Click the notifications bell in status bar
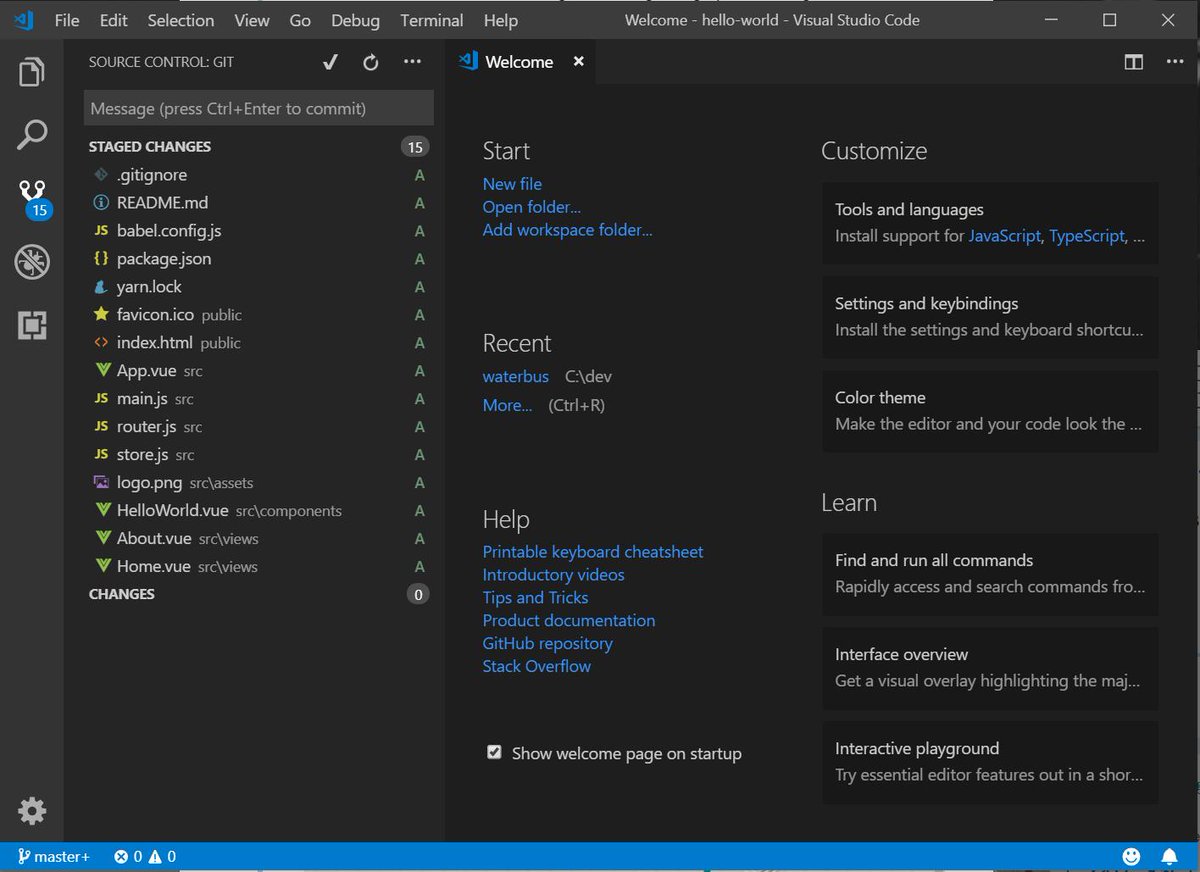 [1169, 857]
